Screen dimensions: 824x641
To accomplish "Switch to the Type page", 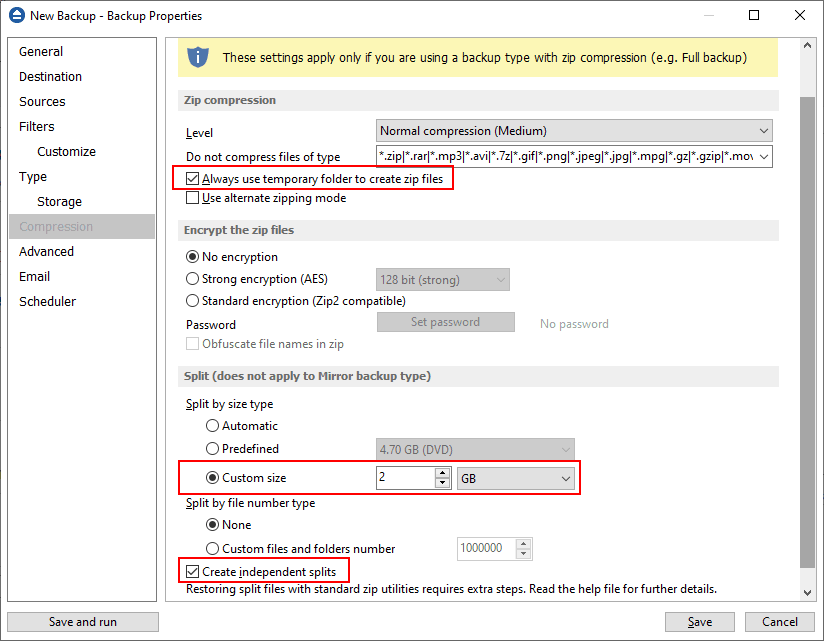I will click(x=33, y=177).
